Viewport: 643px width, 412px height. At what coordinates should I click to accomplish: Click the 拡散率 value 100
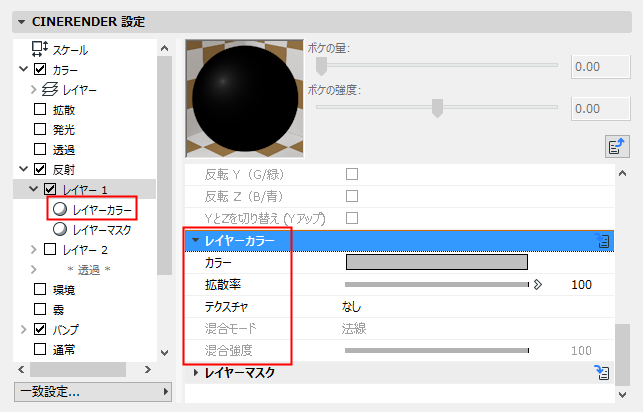[581, 285]
